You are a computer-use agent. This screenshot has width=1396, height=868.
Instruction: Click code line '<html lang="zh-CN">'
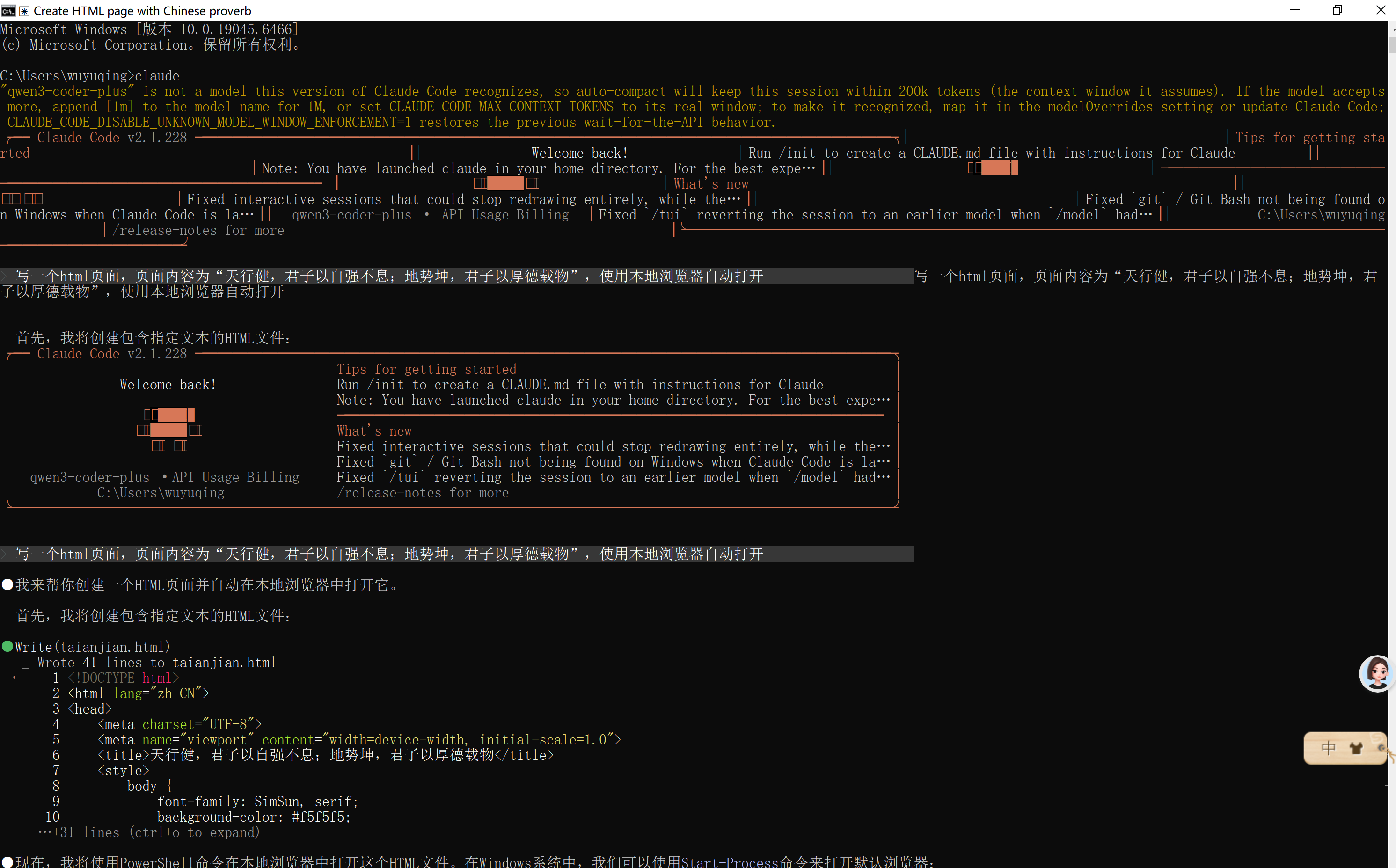click(139, 693)
